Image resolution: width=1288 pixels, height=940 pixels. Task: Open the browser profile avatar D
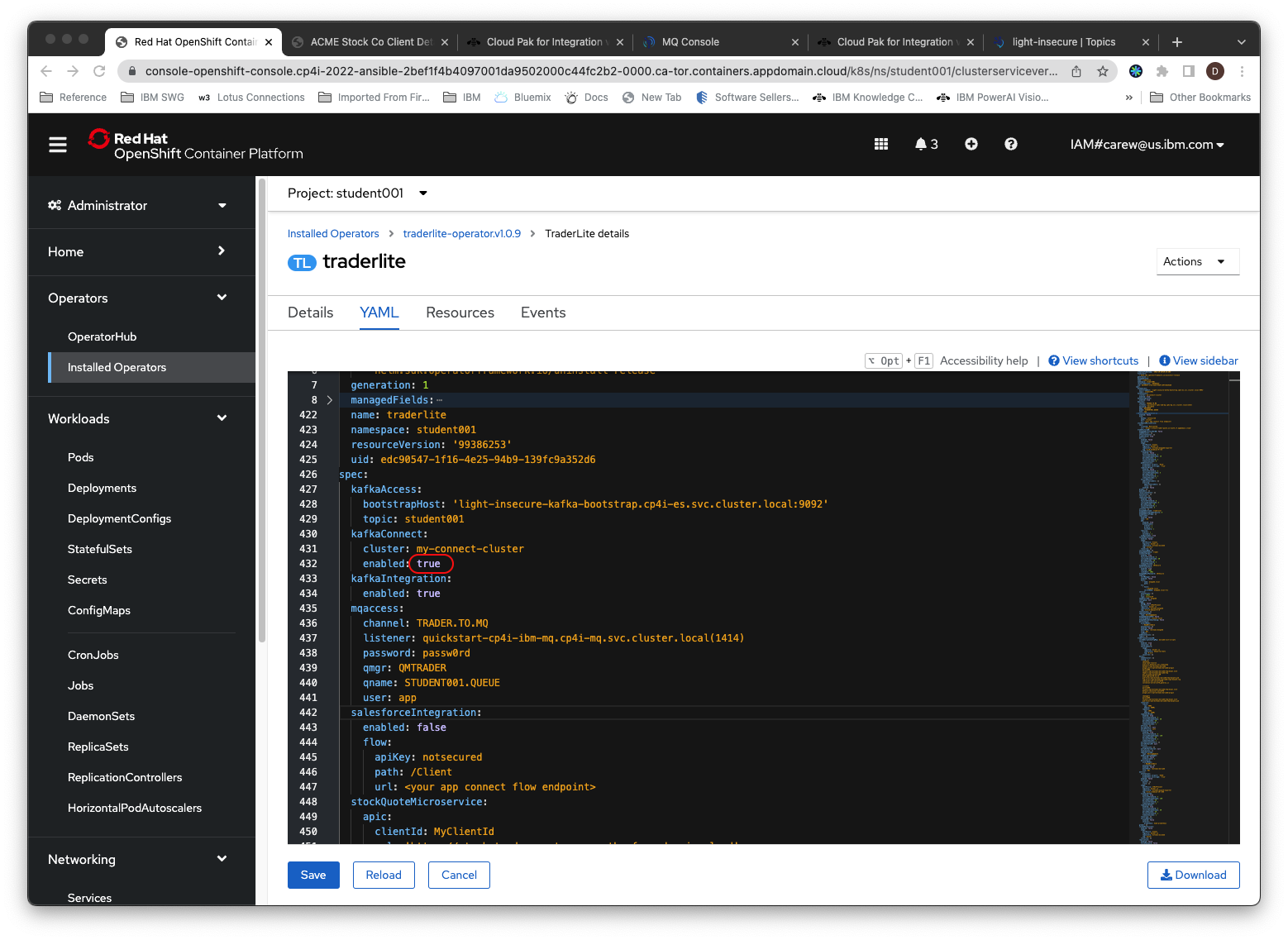(x=1215, y=71)
